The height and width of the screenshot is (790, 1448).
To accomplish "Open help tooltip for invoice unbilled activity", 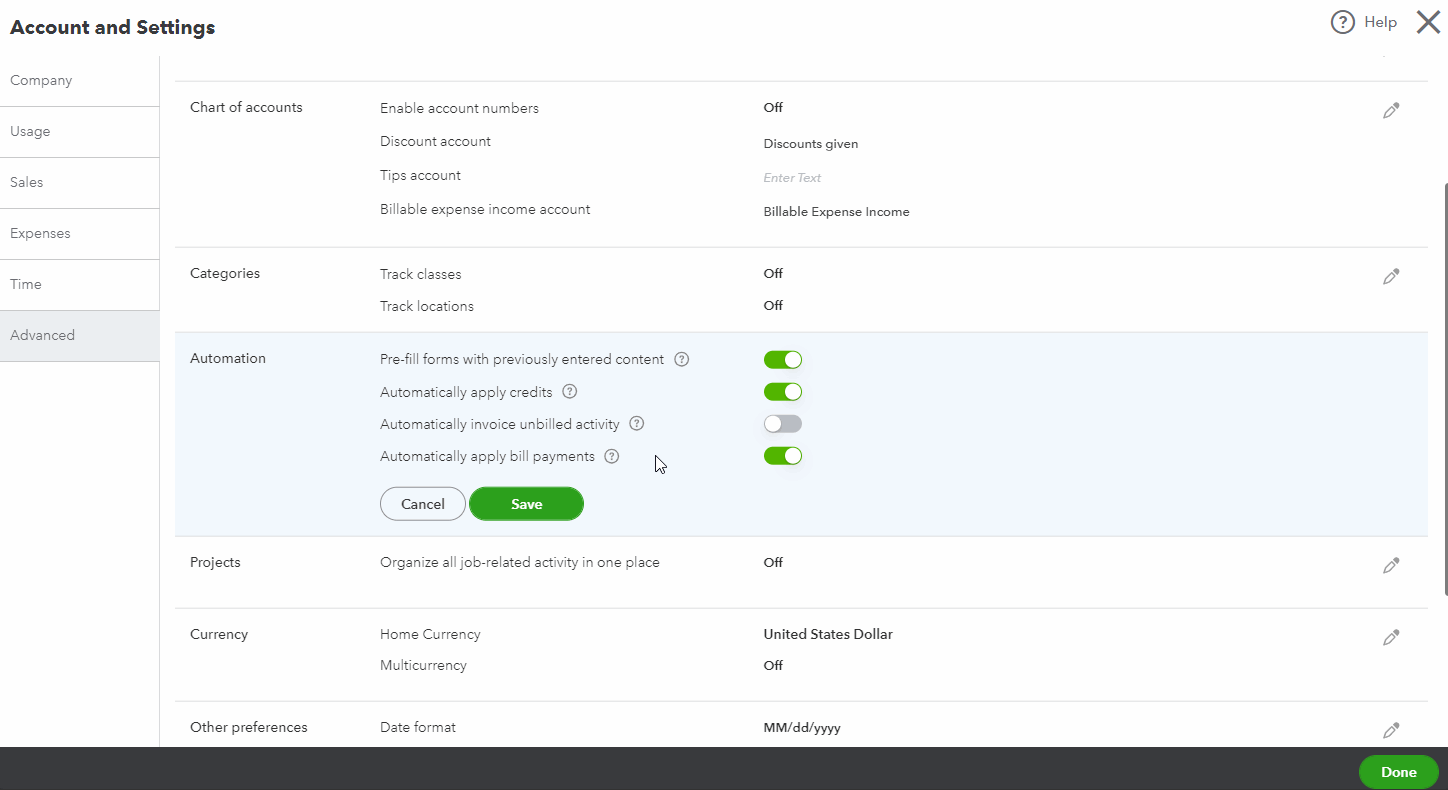I will pyautogui.click(x=637, y=424).
